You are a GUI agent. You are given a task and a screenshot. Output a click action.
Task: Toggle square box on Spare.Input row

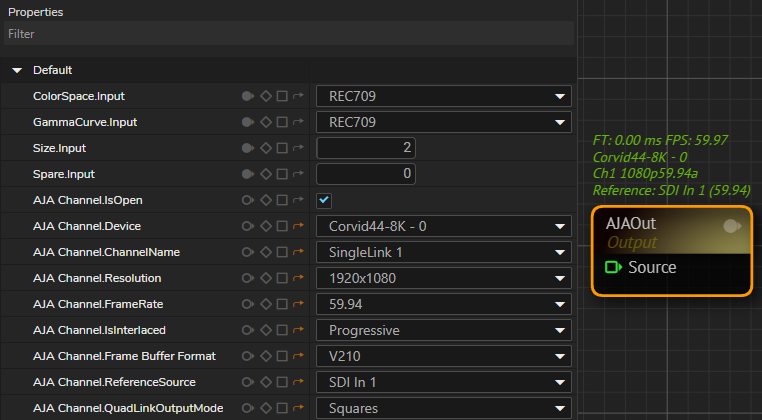(282, 174)
